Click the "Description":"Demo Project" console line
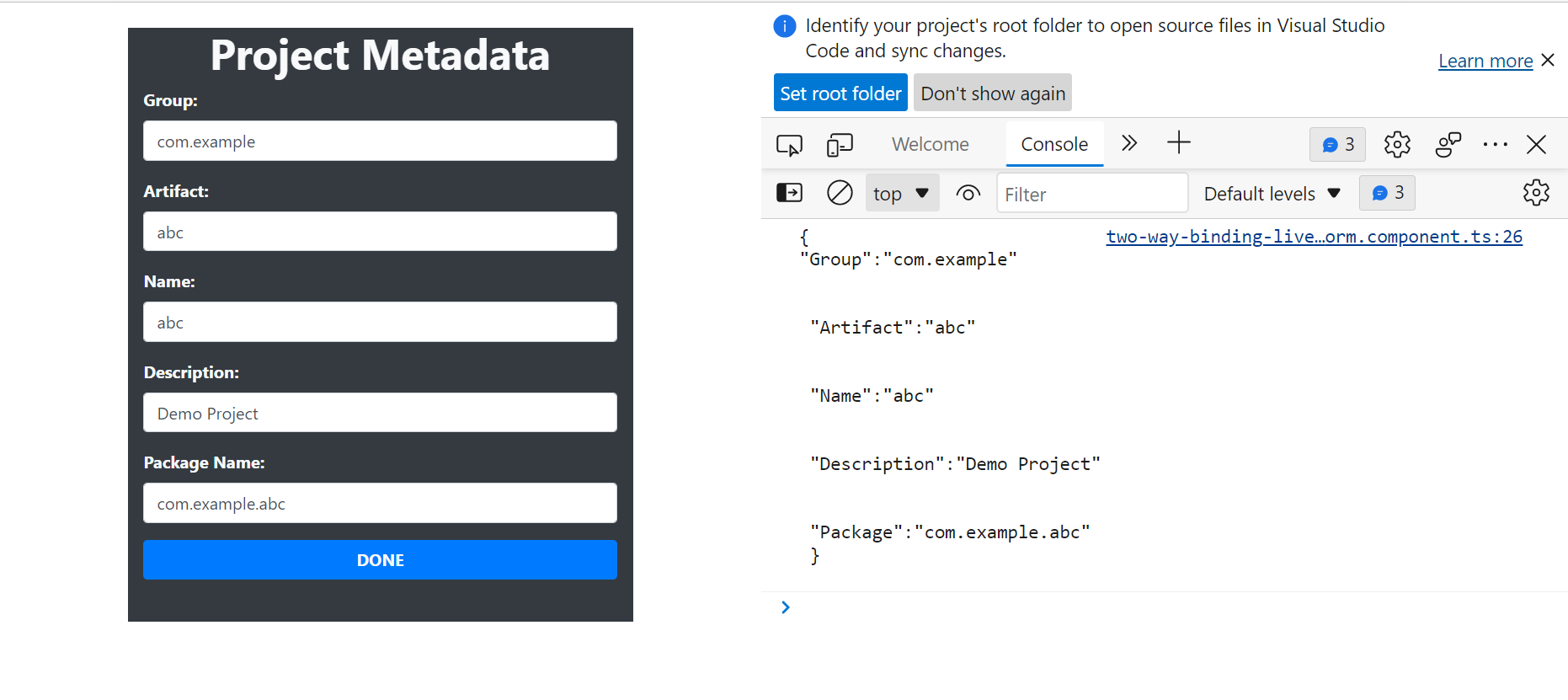Screen dimensions: 1568x700 pyautogui.click(x=955, y=464)
